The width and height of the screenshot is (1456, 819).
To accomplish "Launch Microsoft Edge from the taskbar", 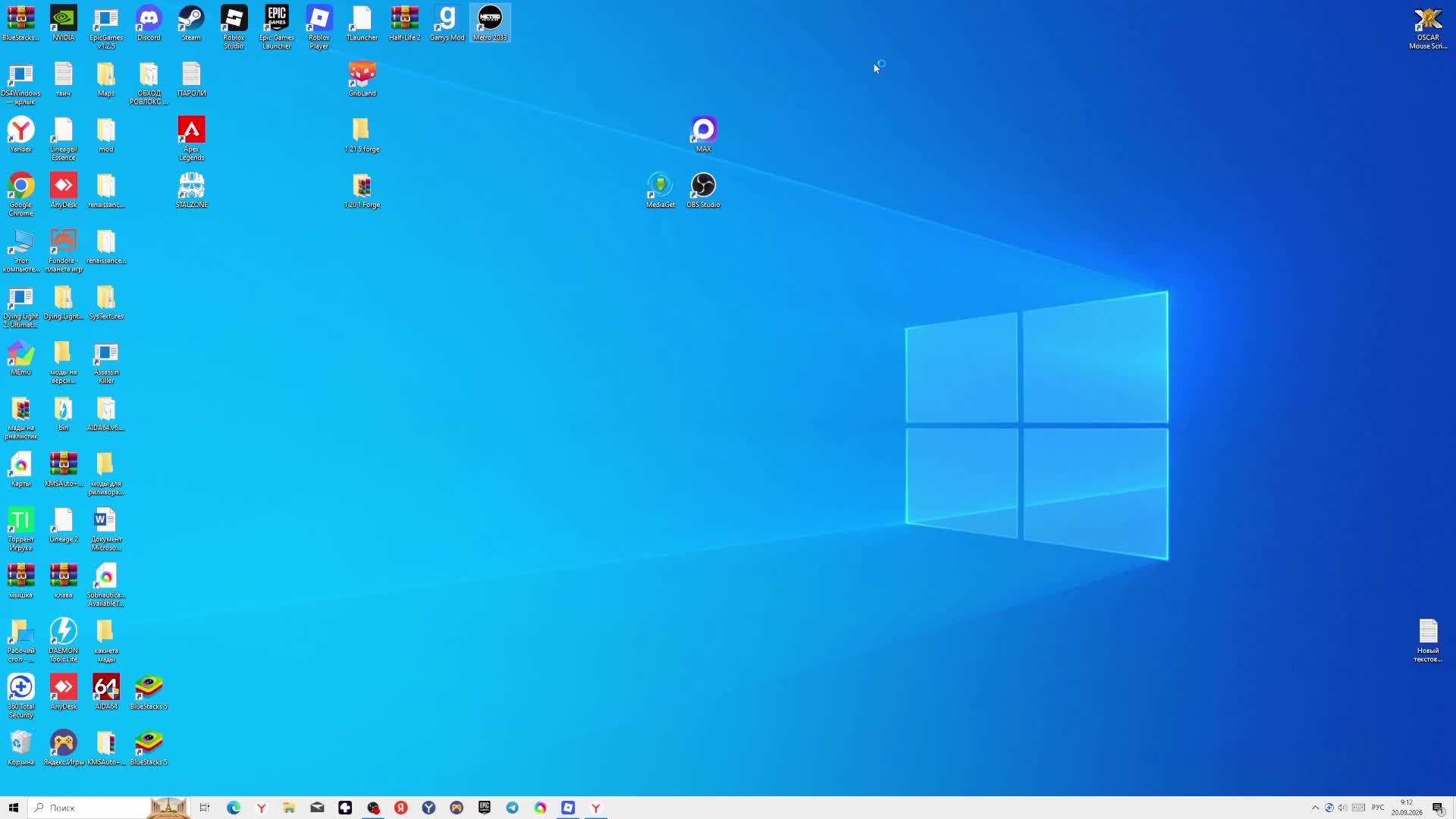I will (x=234, y=808).
